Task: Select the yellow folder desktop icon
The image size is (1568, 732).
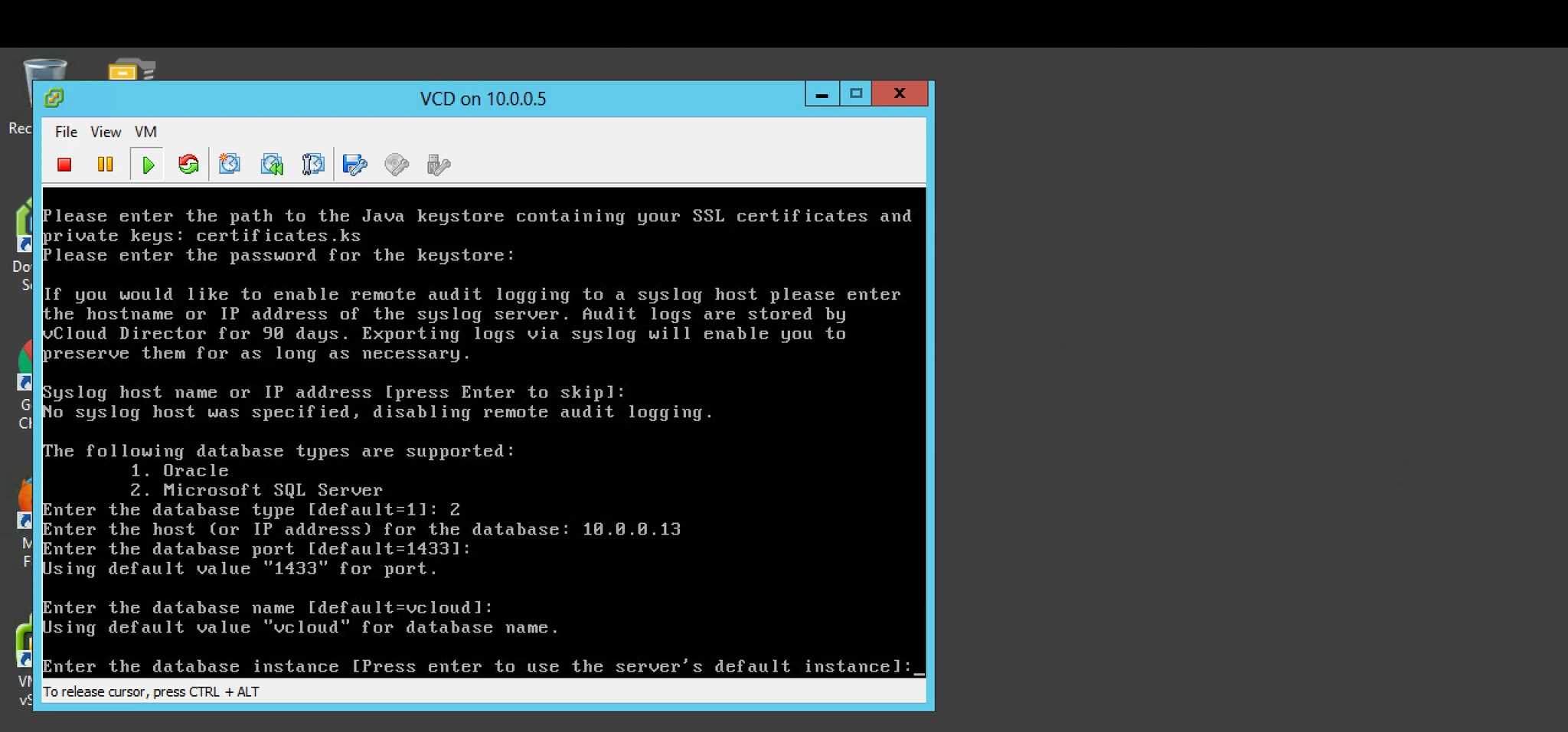Action: click(x=132, y=70)
